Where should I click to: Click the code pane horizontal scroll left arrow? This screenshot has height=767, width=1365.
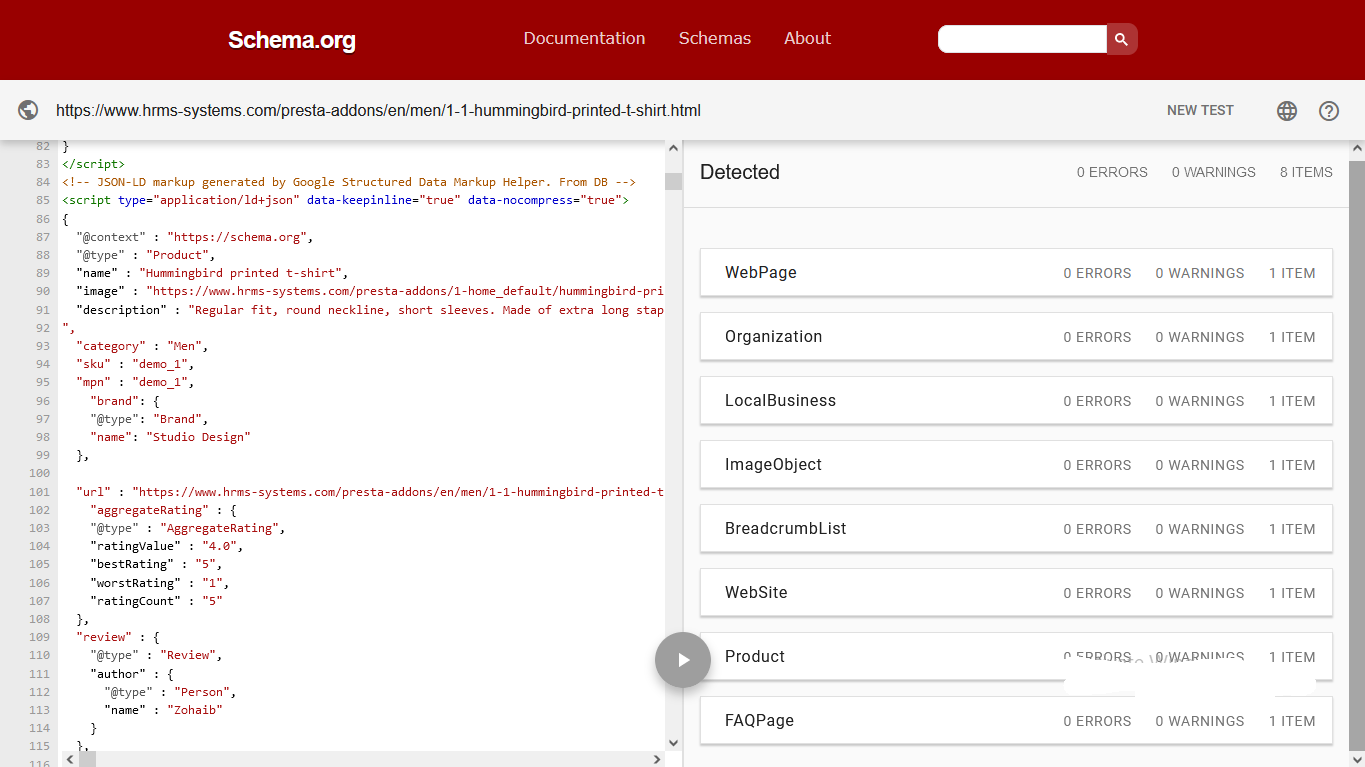(x=70, y=759)
